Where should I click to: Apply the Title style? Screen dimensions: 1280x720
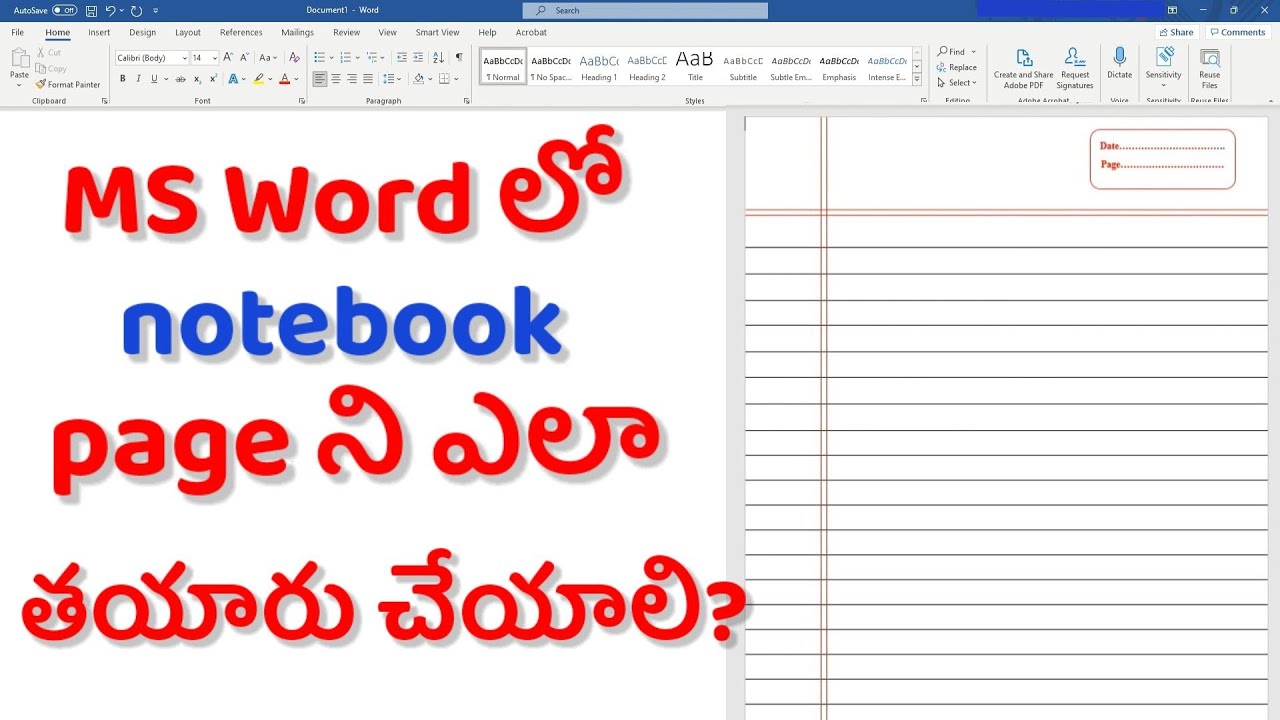click(x=695, y=66)
